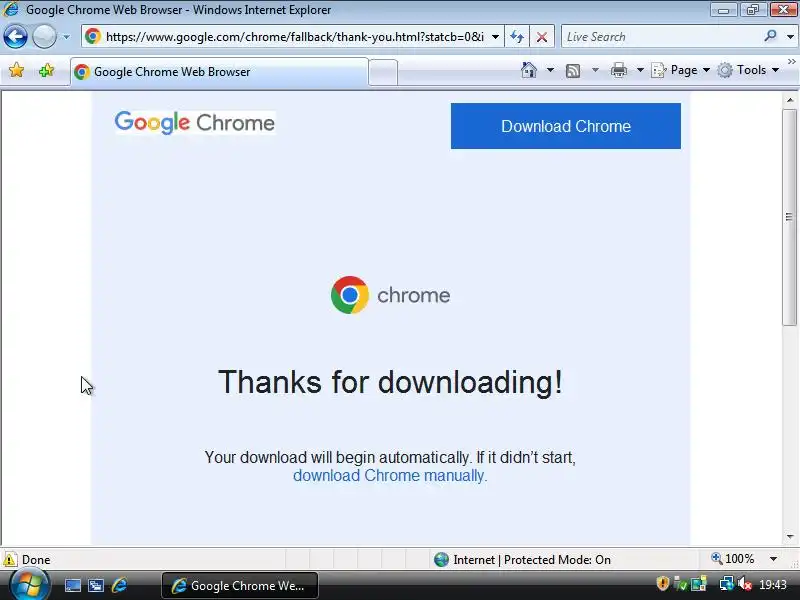
Task: Click the Switch between windows icon
Action: click(95, 586)
